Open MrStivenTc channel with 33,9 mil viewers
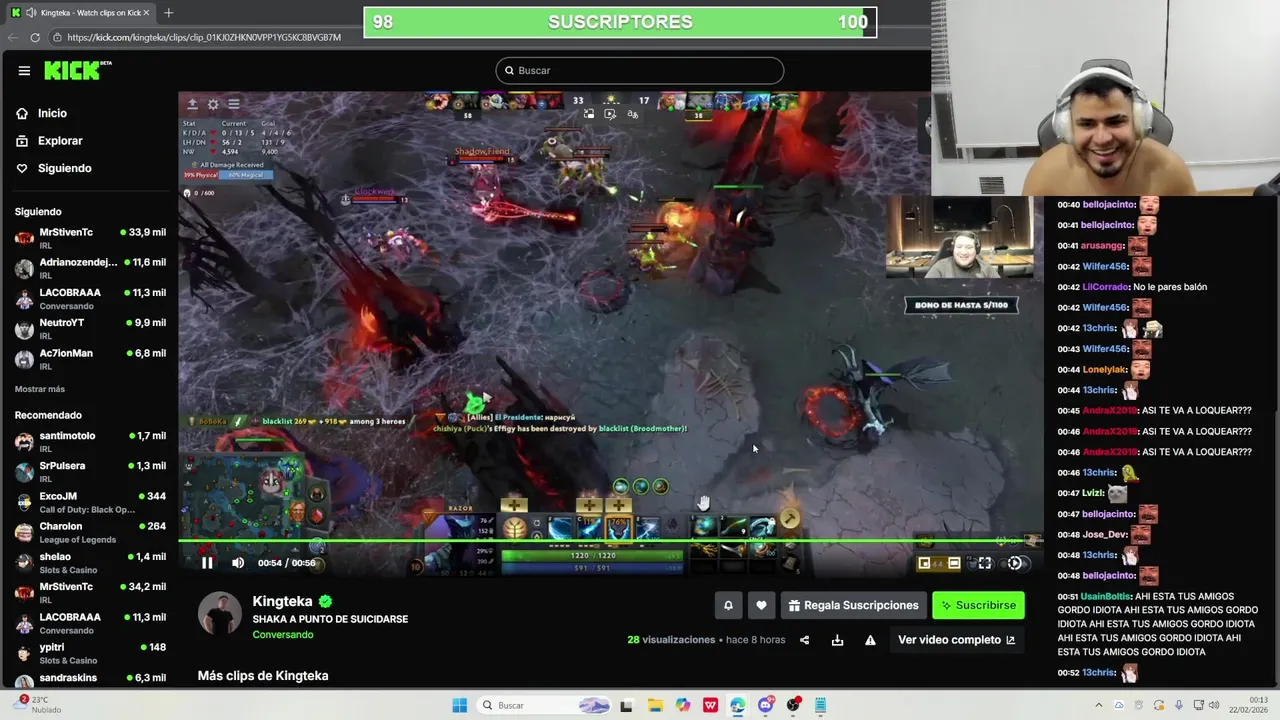 pyautogui.click(x=90, y=237)
